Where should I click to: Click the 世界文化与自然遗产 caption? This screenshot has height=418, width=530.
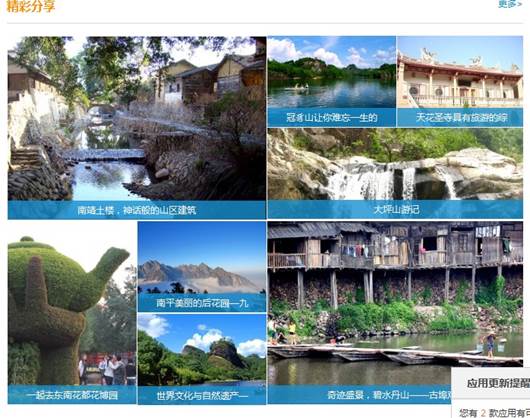point(202,395)
